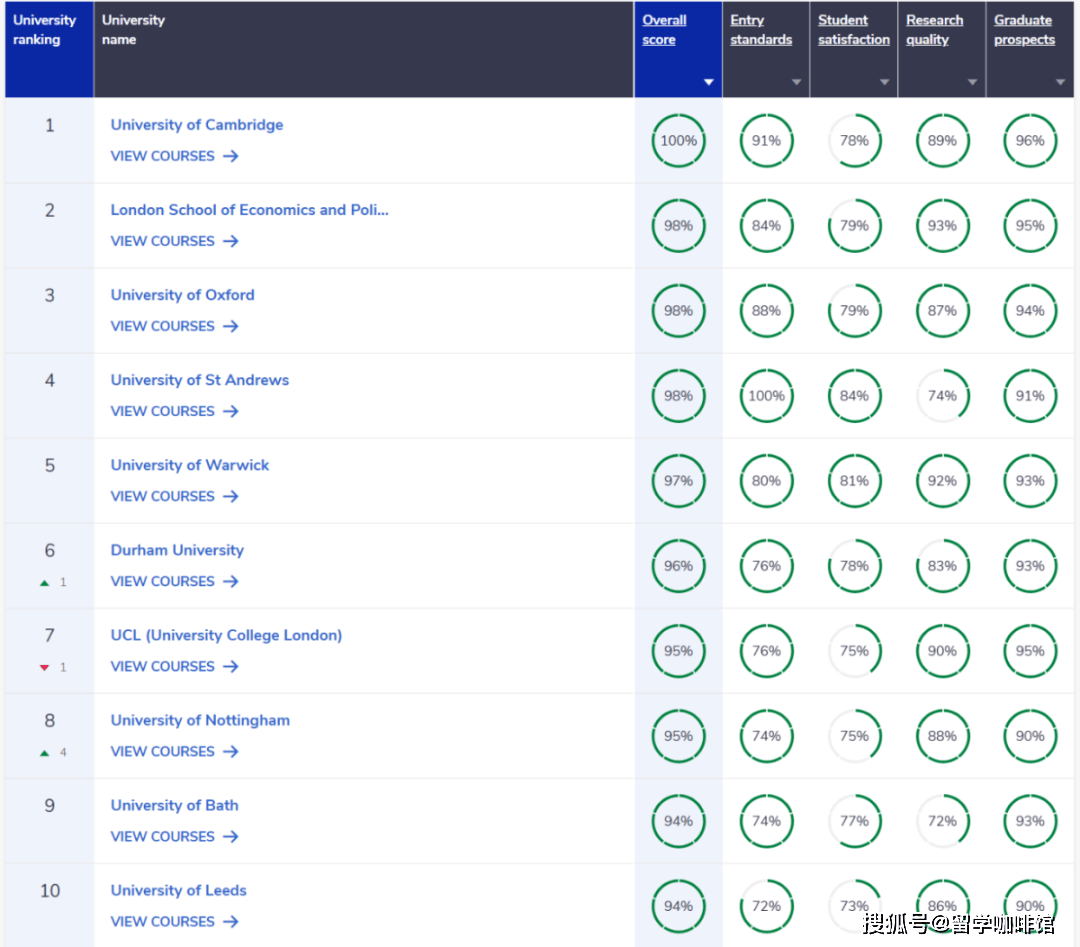Click the Graduate prospects header link
1080x947 pixels.
1024,30
